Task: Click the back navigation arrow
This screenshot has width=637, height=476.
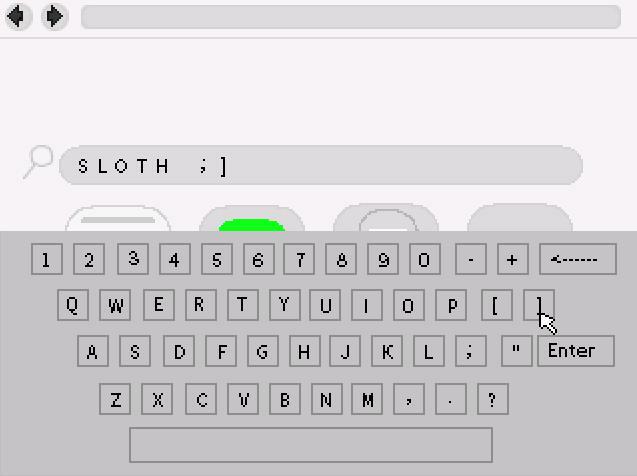Action: (x=18, y=17)
